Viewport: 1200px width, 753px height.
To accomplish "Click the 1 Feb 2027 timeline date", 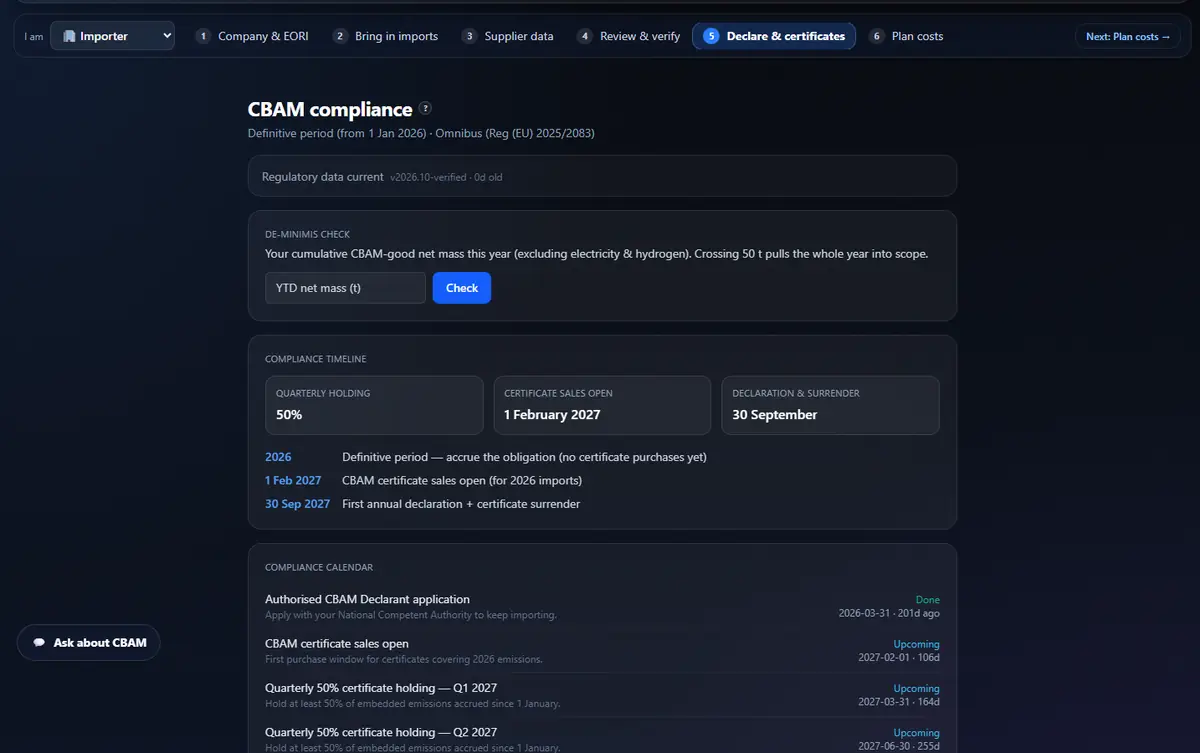I will coord(293,481).
